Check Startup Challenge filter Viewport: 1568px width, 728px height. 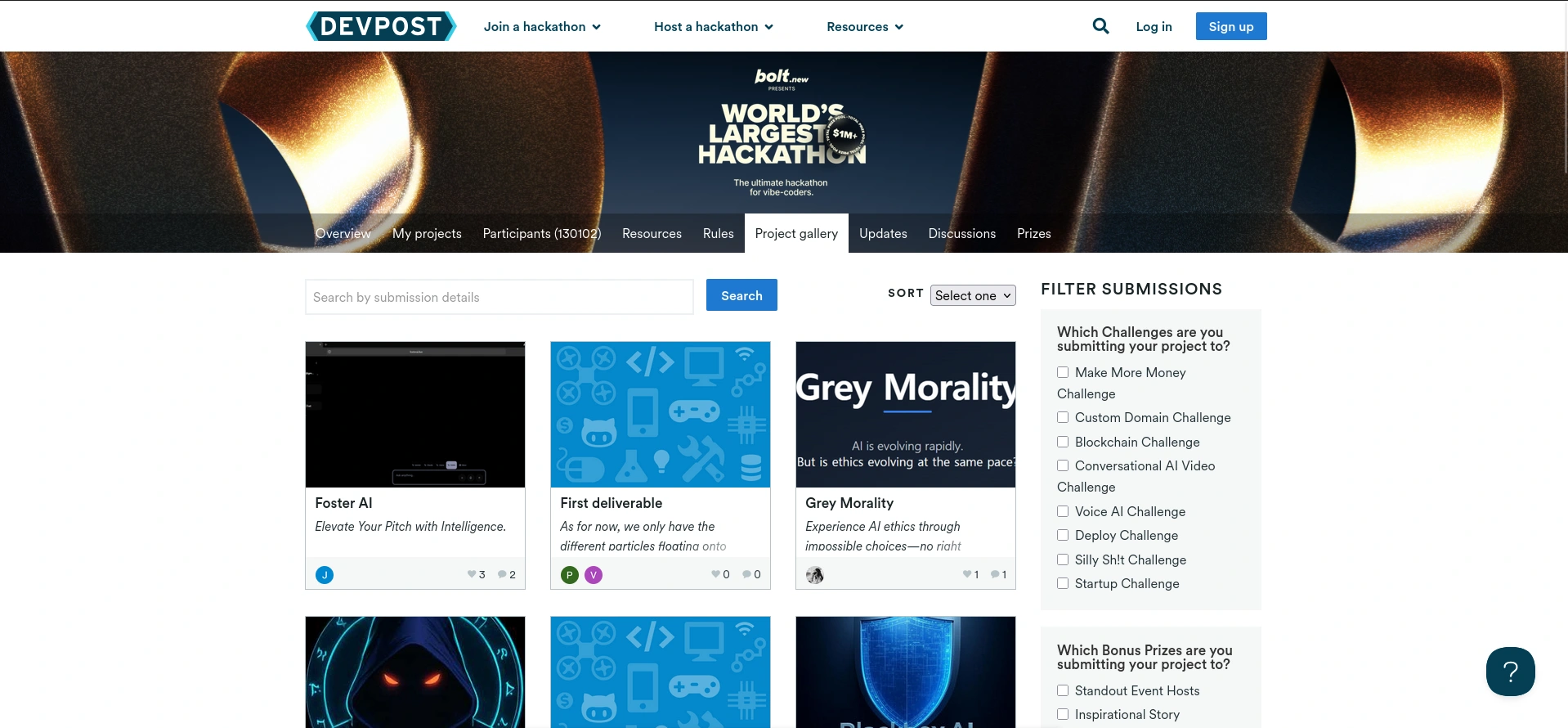pyautogui.click(x=1063, y=583)
